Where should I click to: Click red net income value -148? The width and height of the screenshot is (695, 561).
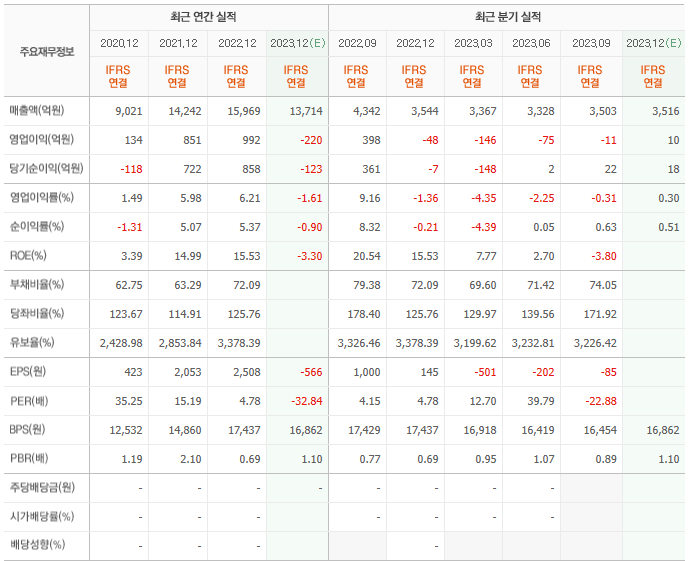(485, 169)
